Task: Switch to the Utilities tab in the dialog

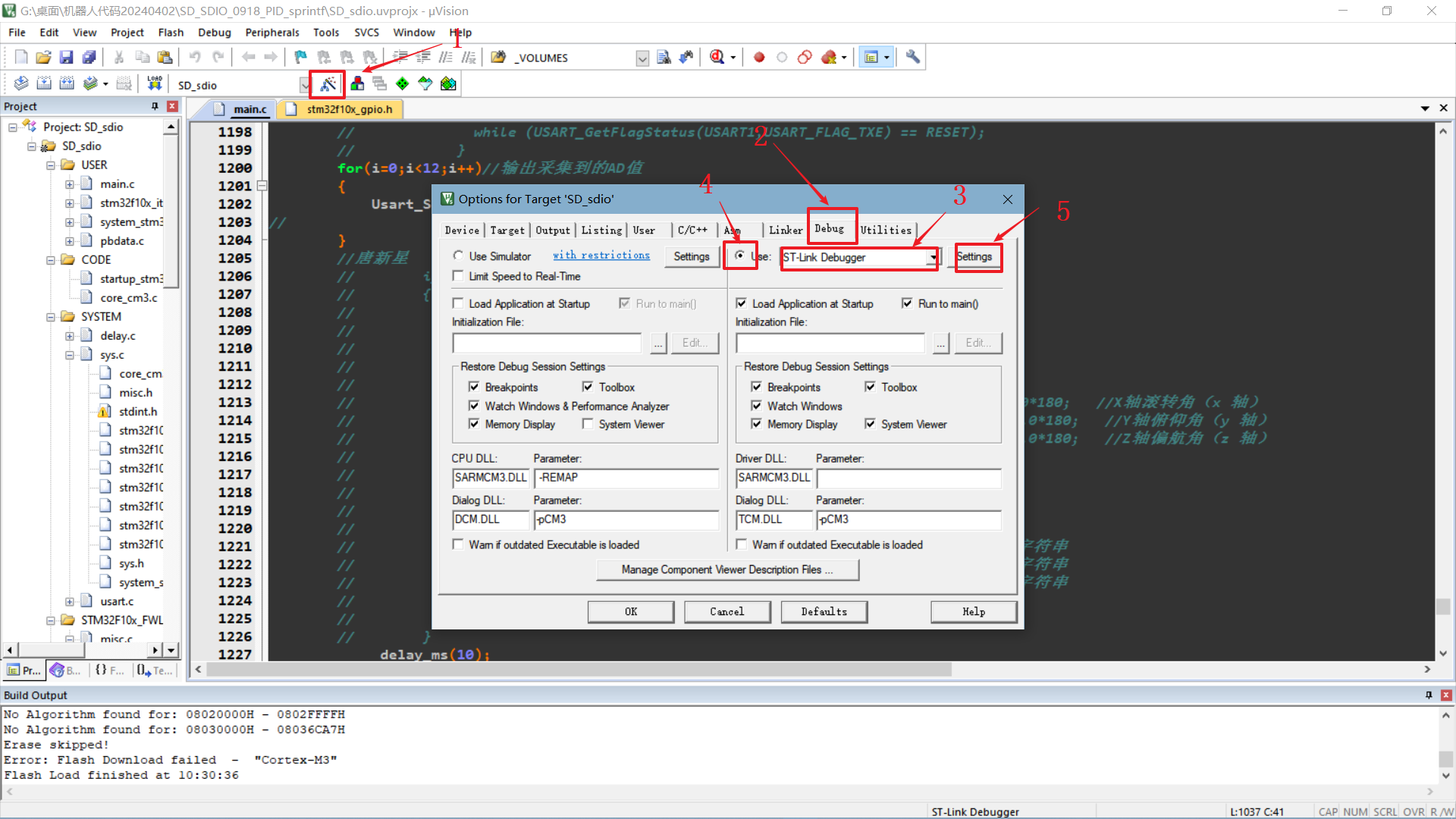Action: [886, 230]
